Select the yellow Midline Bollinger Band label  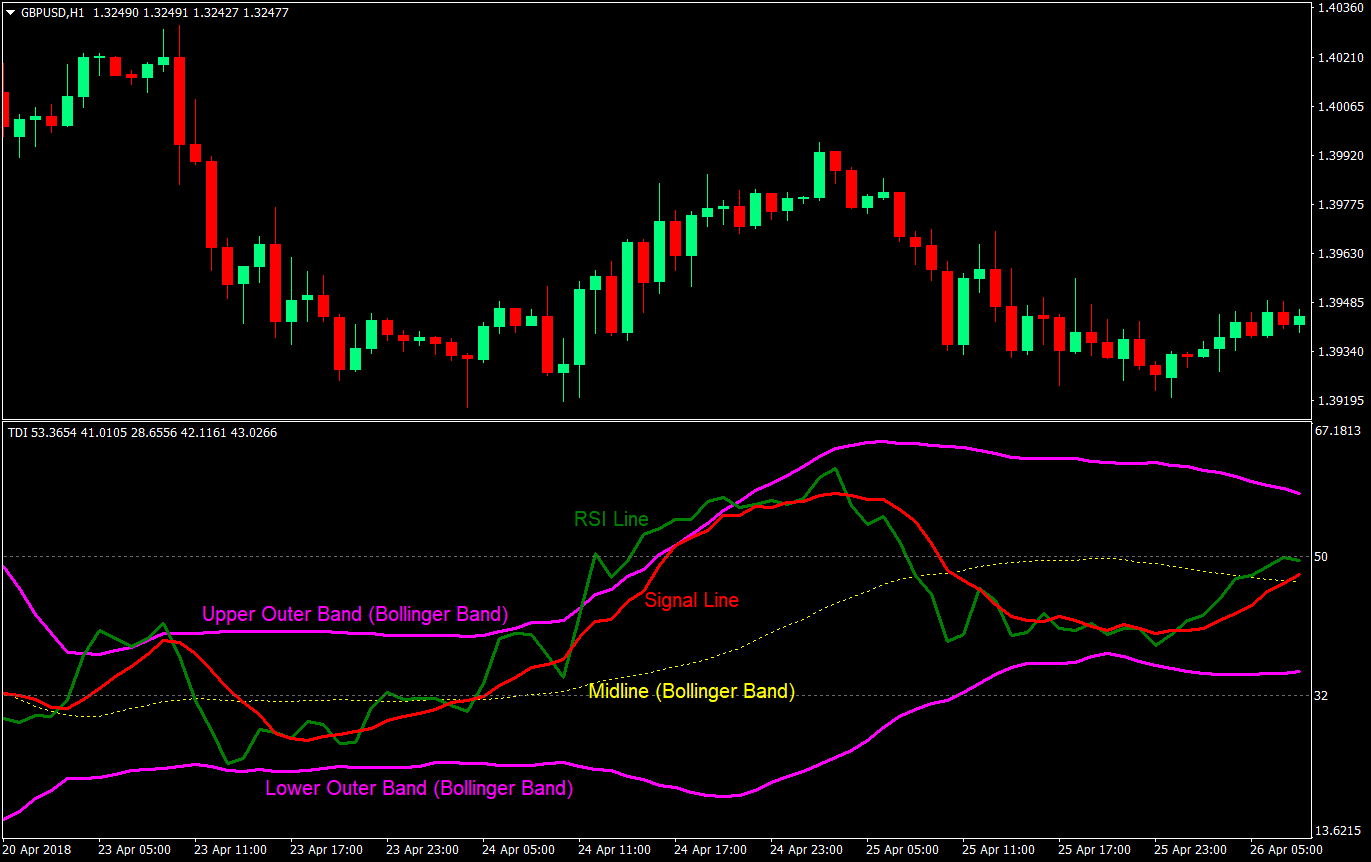690,691
